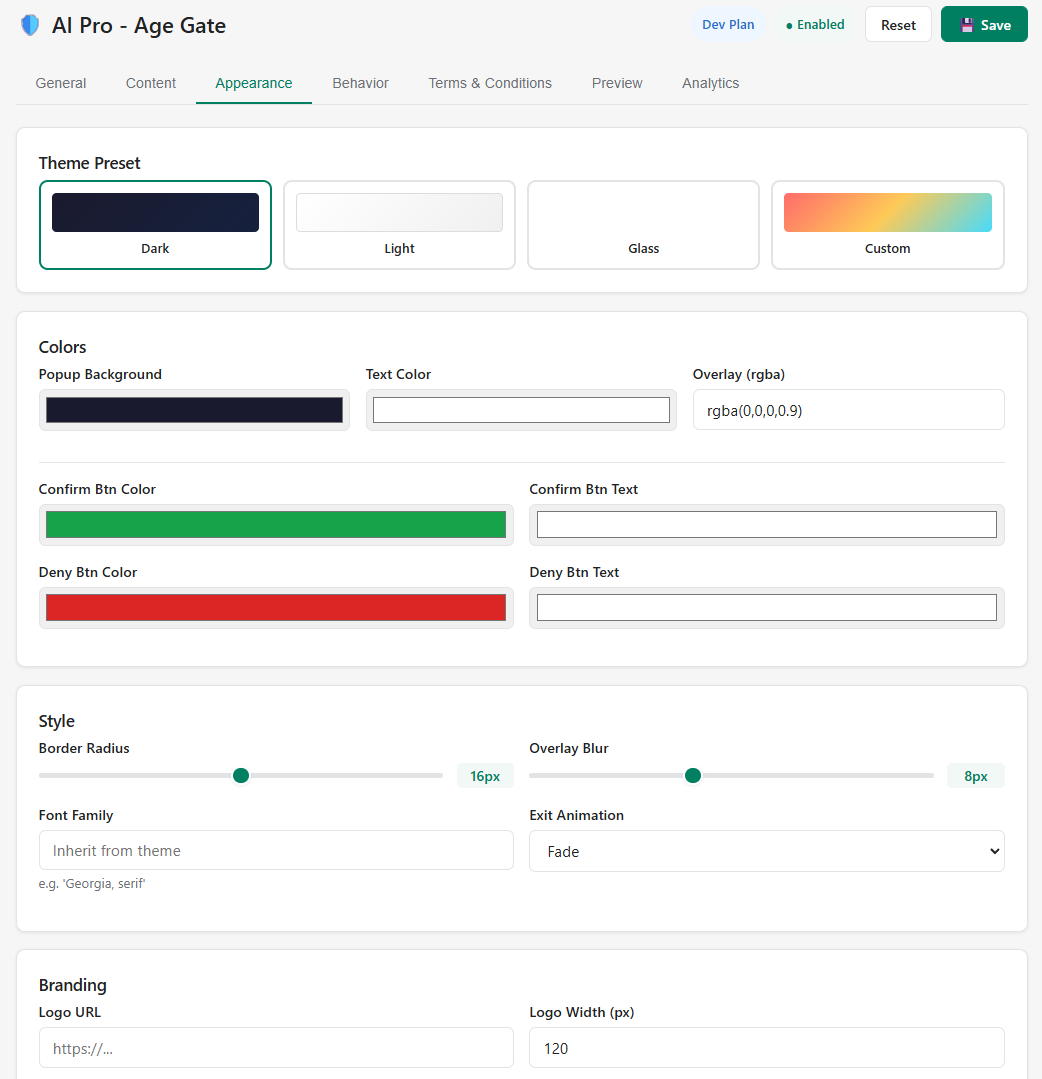Adjust the Border Radius slider
Image resolution: width=1042 pixels, height=1079 pixels.
240,775
